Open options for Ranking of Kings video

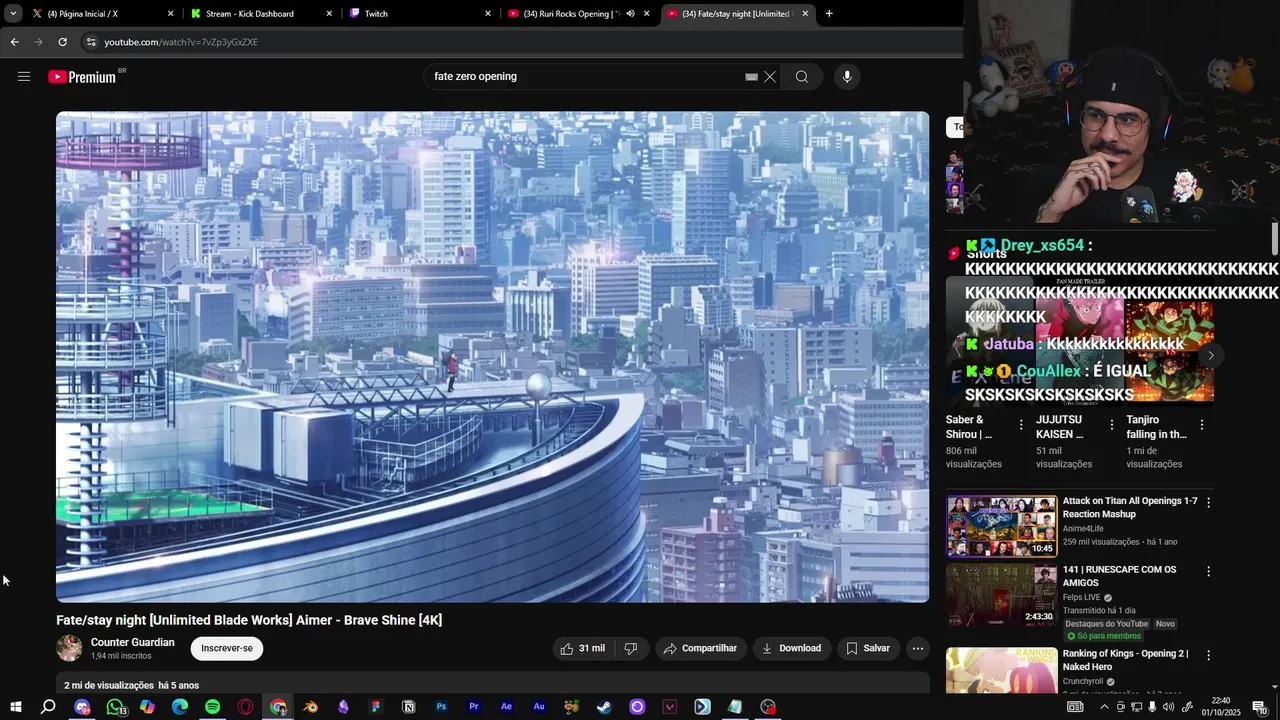[1208, 656]
